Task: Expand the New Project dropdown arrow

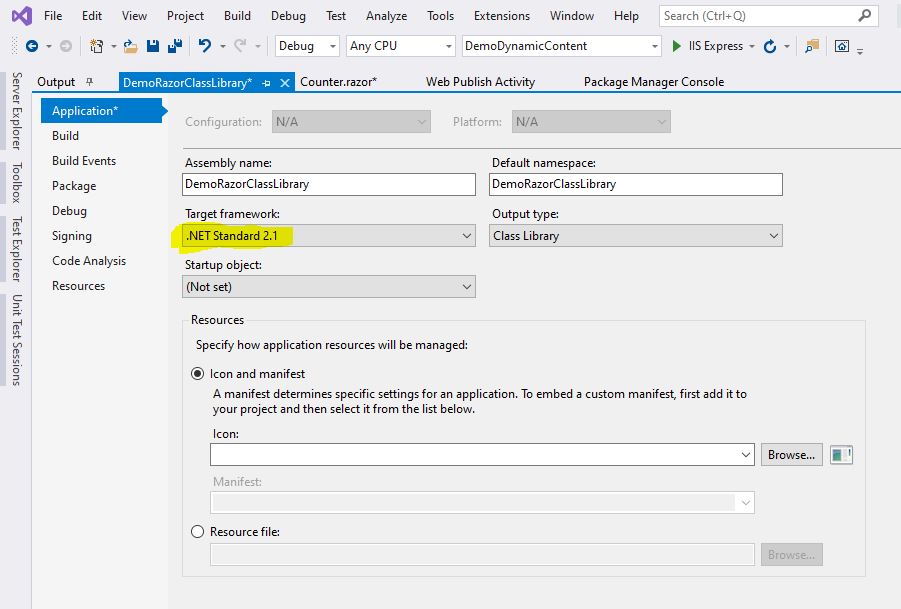Action: coord(113,47)
